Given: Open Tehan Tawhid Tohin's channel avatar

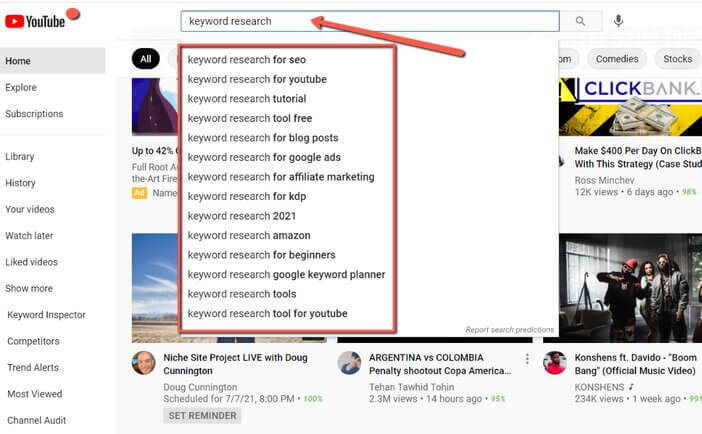Looking at the screenshot, I should point(349,363).
